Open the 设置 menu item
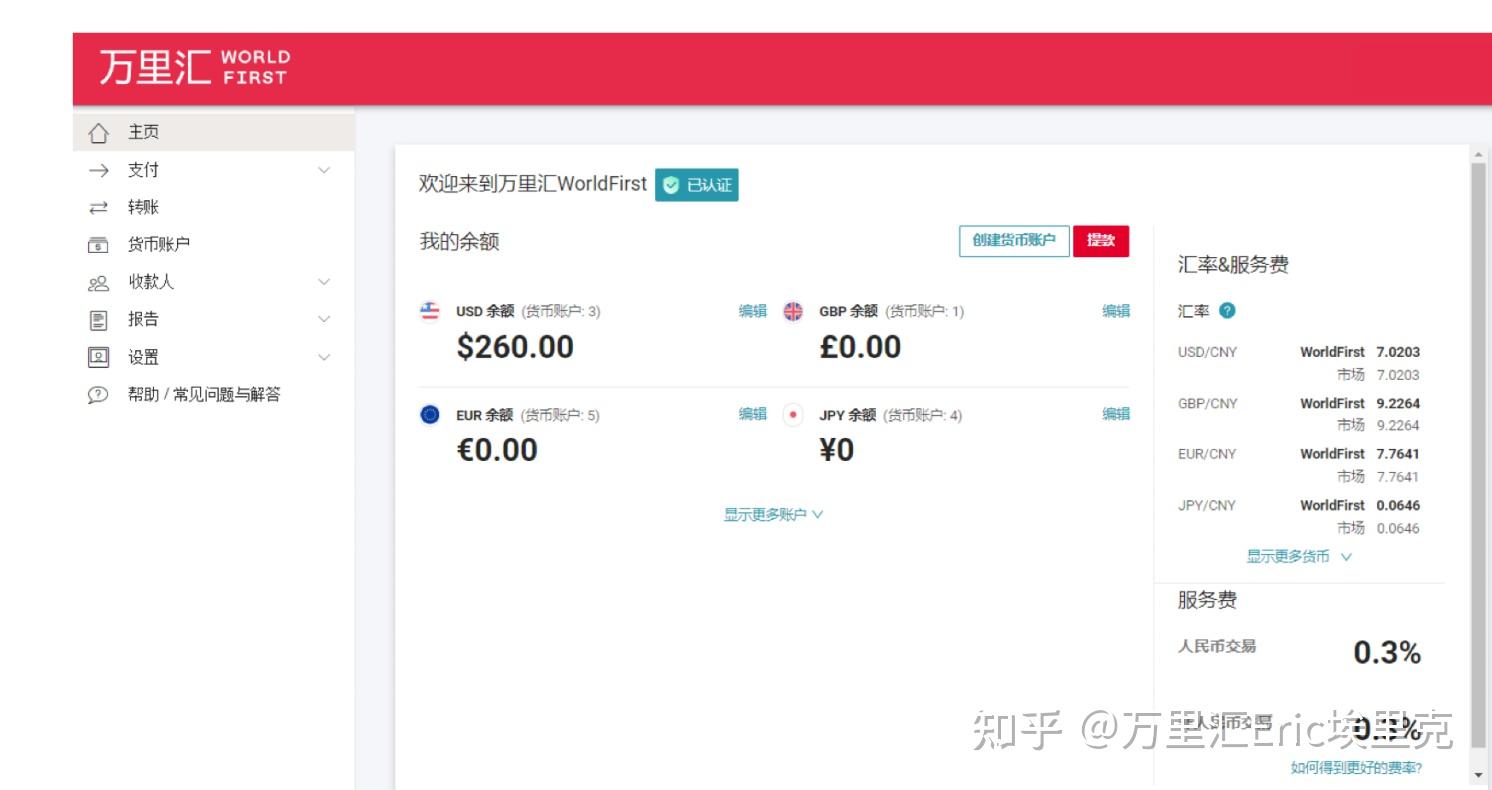Viewport: 1492px width, 790px height. click(x=214, y=357)
